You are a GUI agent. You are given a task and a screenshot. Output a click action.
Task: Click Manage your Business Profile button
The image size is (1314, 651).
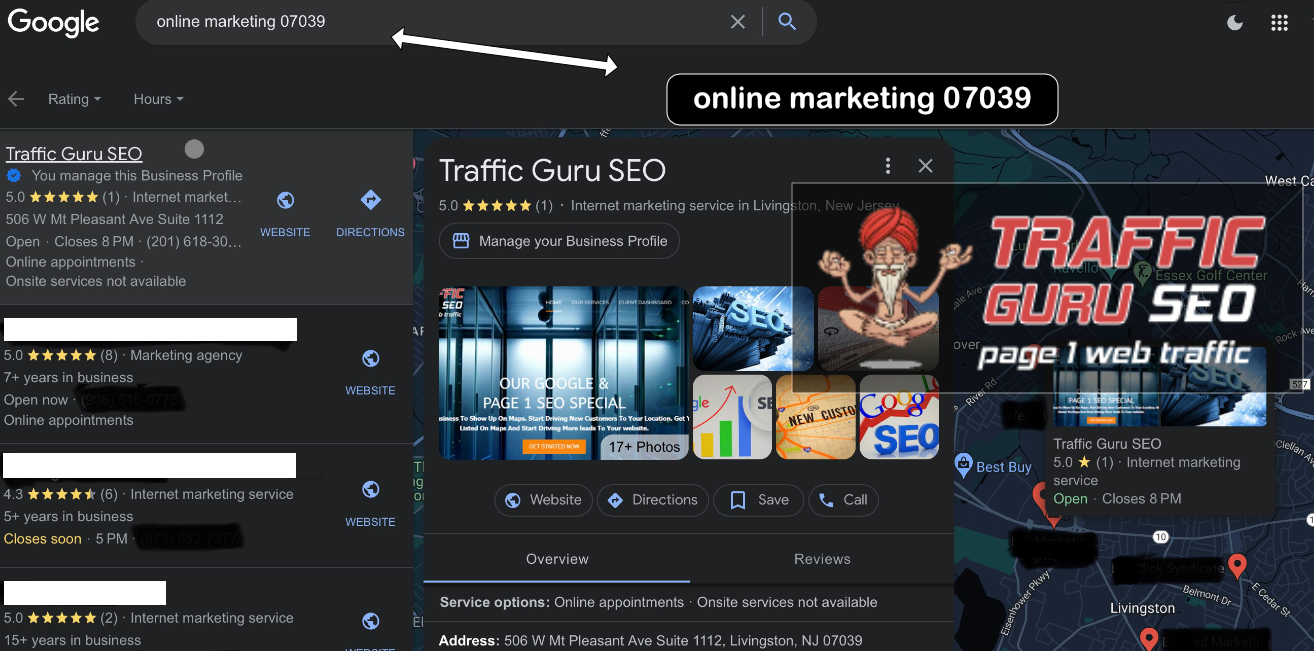(x=560, y=241)
